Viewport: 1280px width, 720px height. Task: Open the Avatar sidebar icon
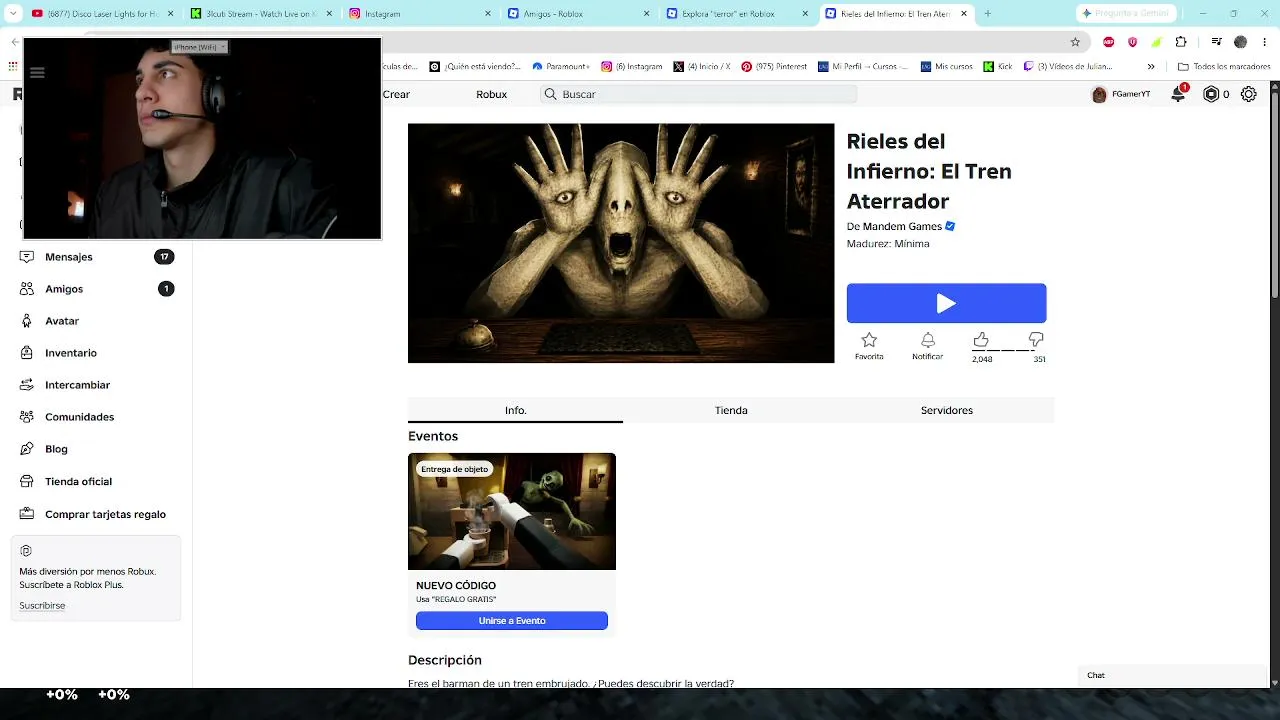click(x=26, y=321)
